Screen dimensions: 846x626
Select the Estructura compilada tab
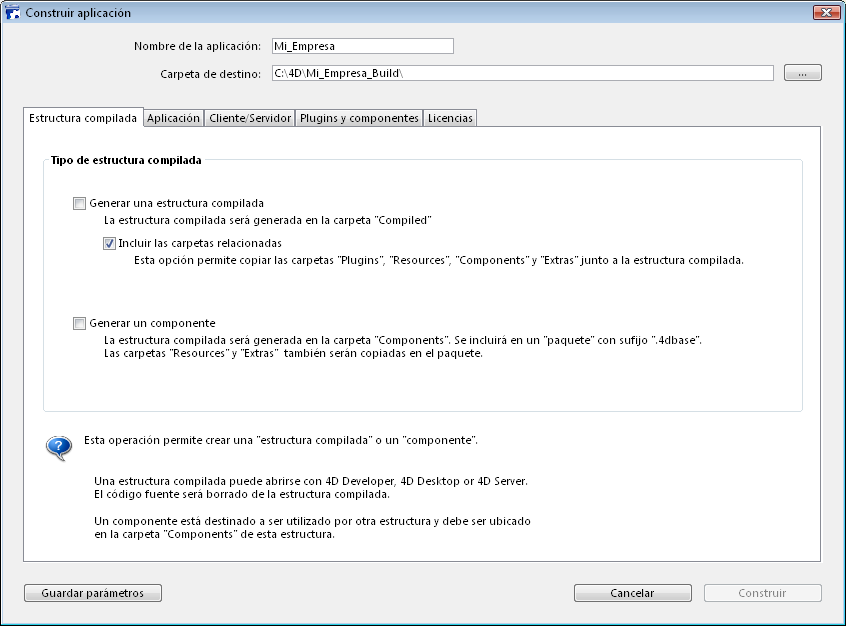[83, 118]
